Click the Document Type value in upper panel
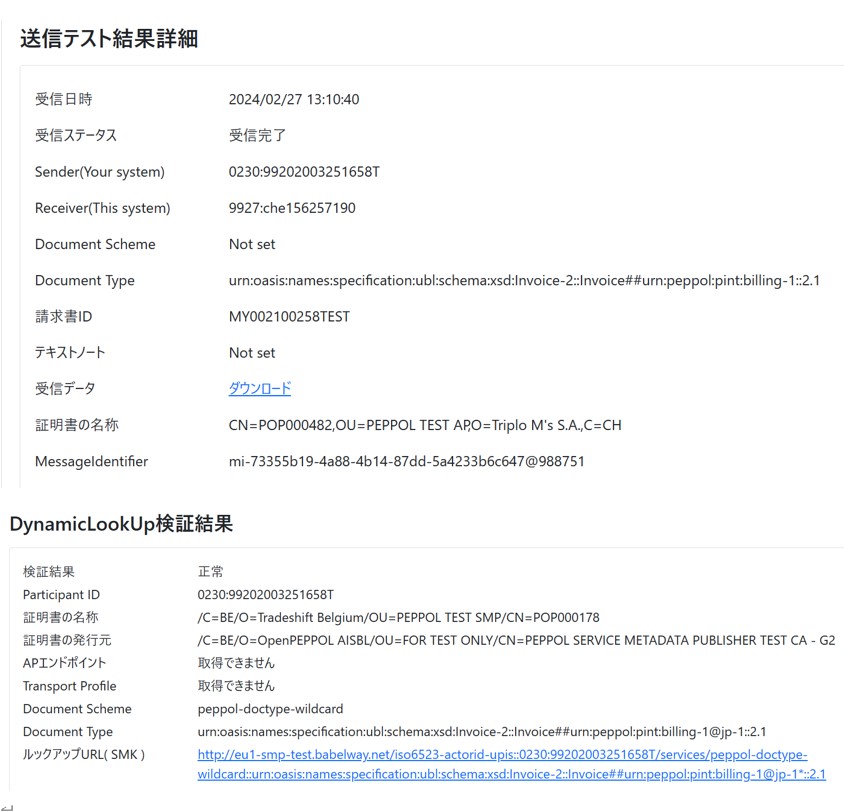The height and width of the screenshot is (811, 844). click(x=524, y=281)
